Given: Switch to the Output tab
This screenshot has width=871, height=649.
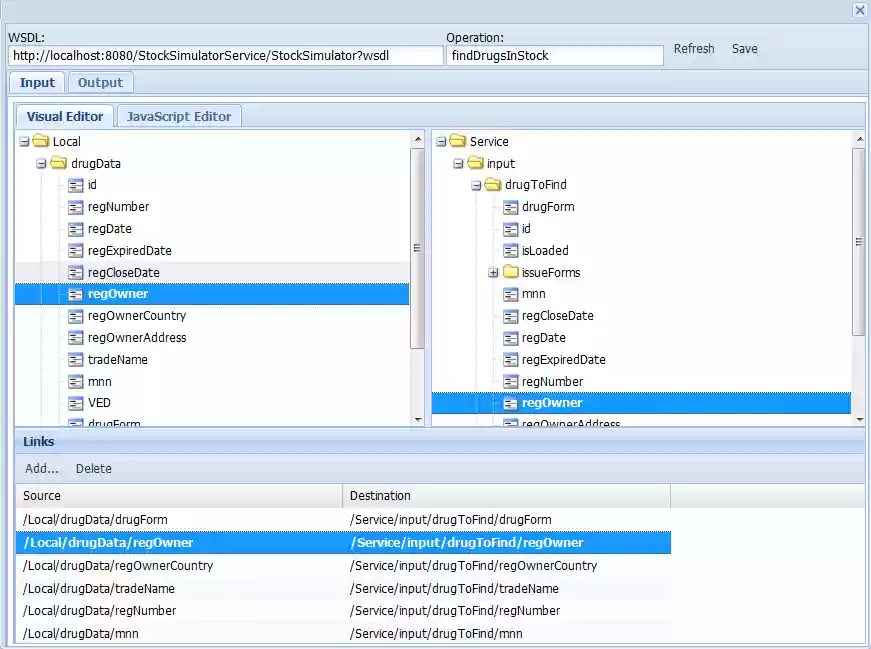Looking at the screenshot, I should coord(99,82).
